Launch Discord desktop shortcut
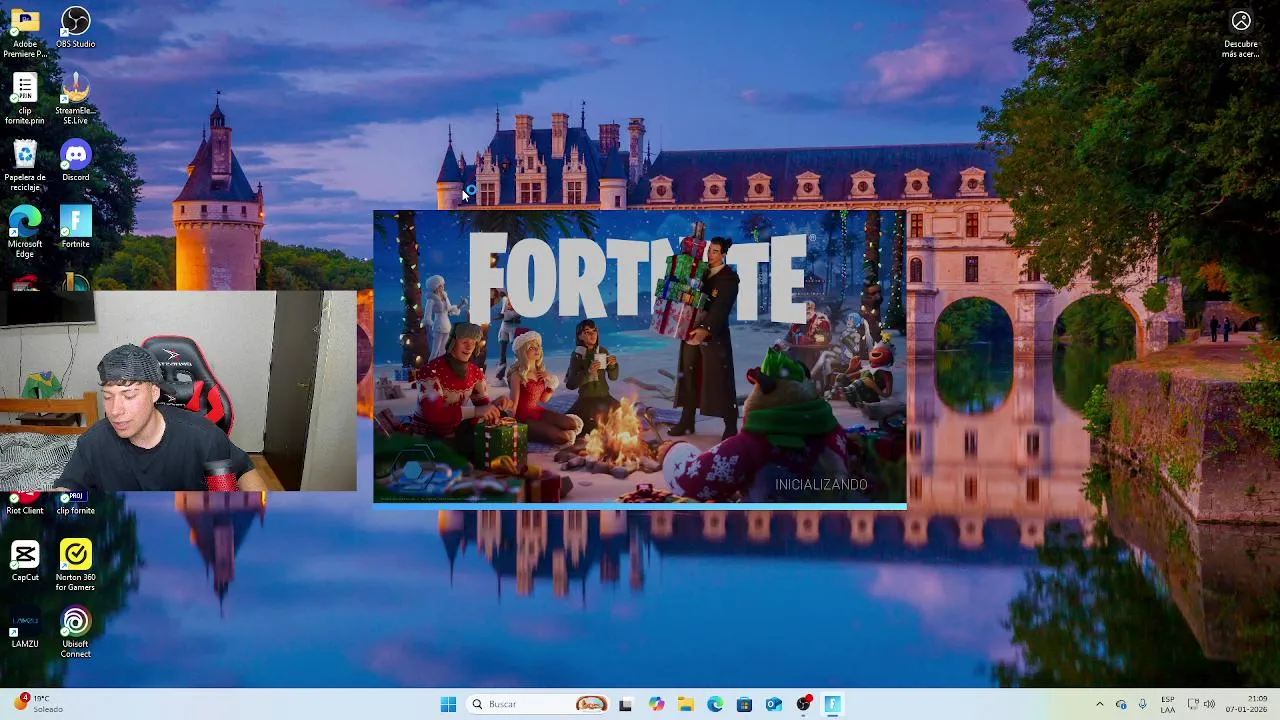Image resolution: width=1280 pixels, height=720 pixels. [76, 161]
